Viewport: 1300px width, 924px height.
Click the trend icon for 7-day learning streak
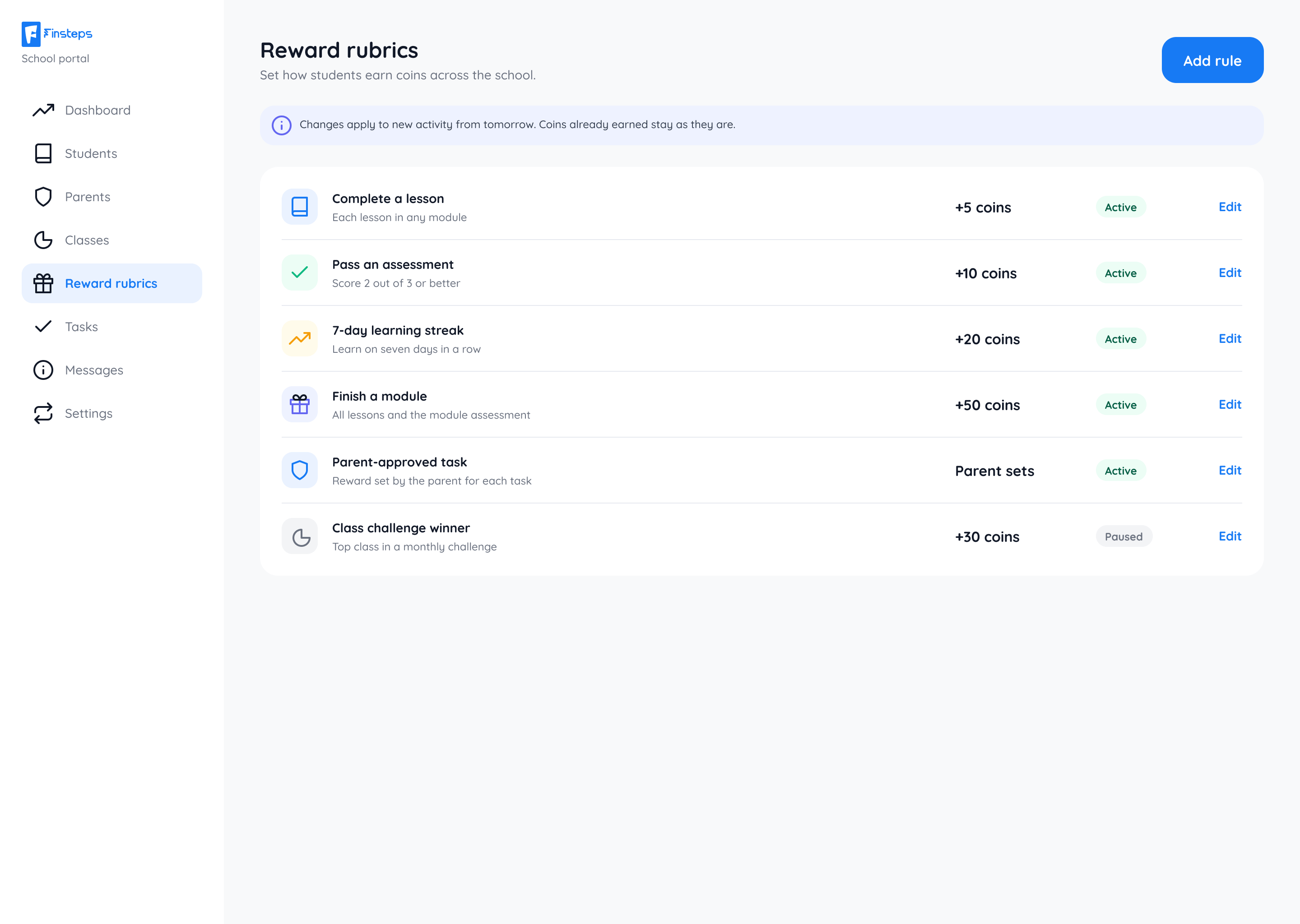[299, 338]
